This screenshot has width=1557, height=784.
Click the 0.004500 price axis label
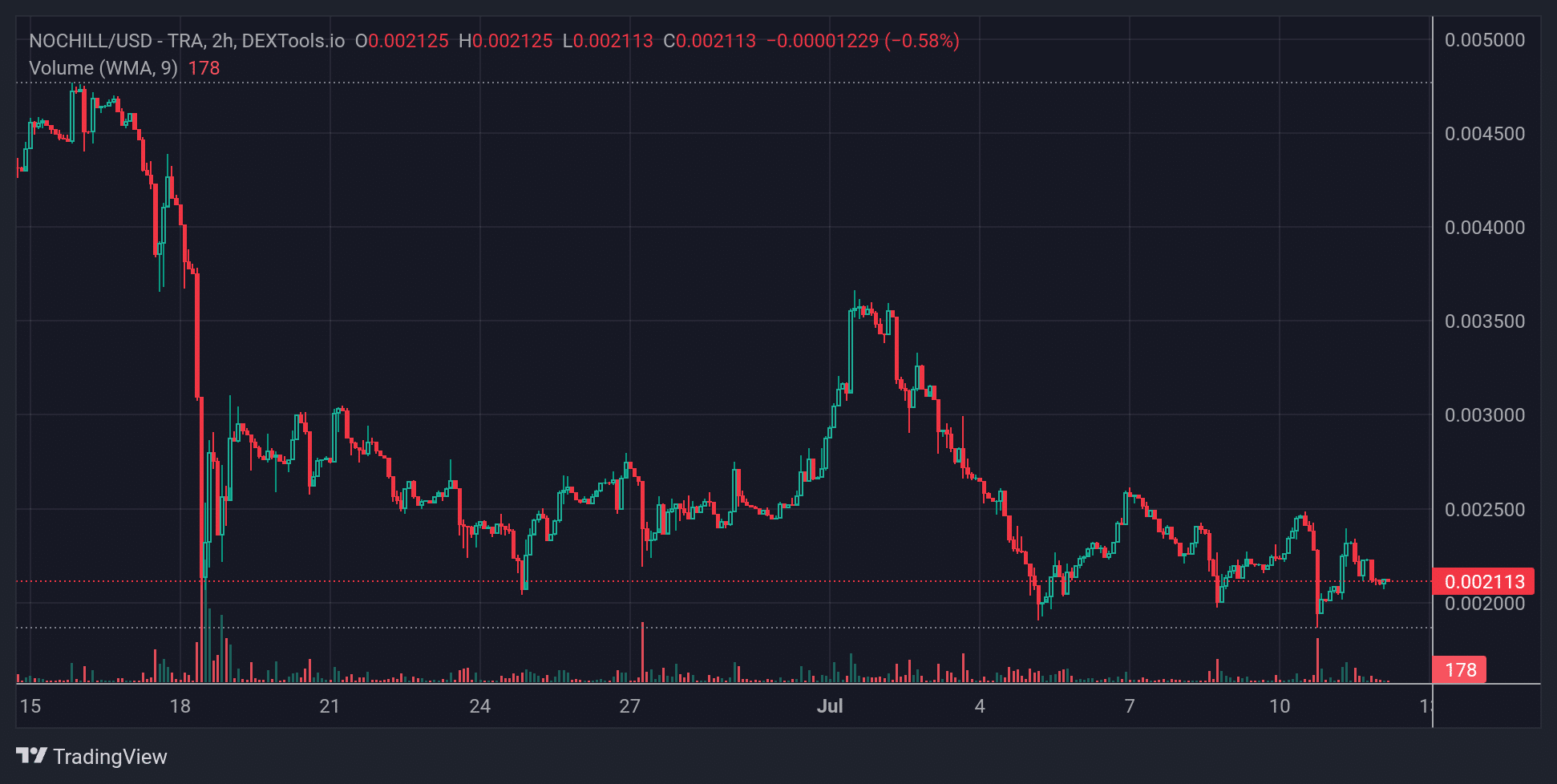(1485, 134)
